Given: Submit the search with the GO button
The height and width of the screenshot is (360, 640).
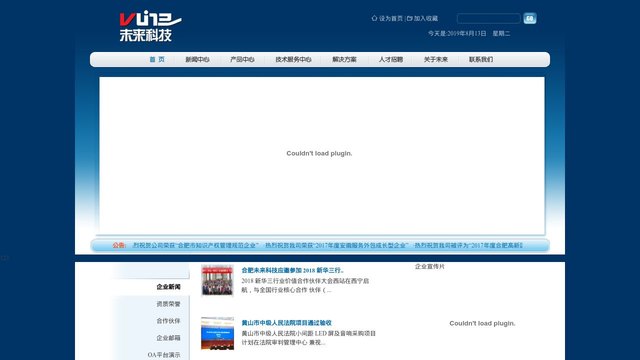Looking at the screenshot, I should click(x=530, y=18).
